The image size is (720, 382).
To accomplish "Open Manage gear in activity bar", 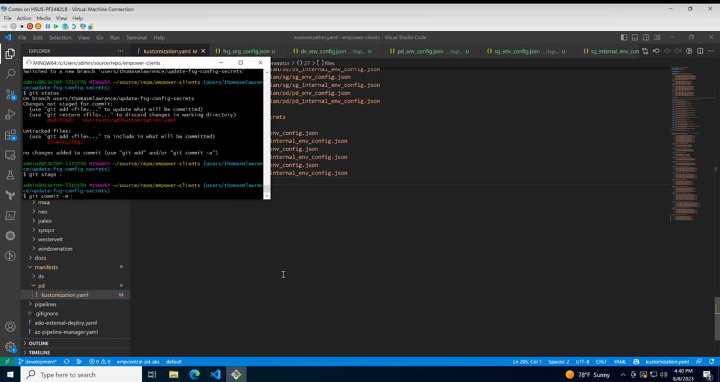I will pos(10,347).
